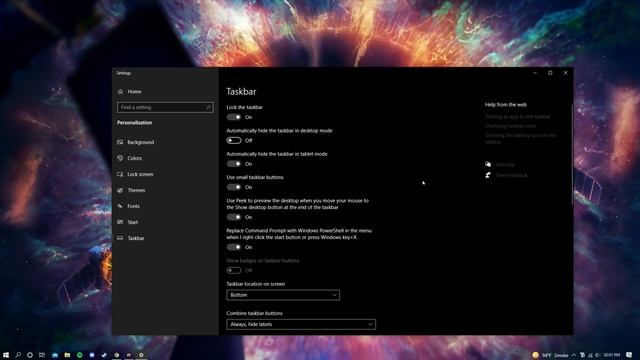Open taskbar Search magnifier icon
Image resolution: width=640 pixels, height=360 pixels.
18,355
